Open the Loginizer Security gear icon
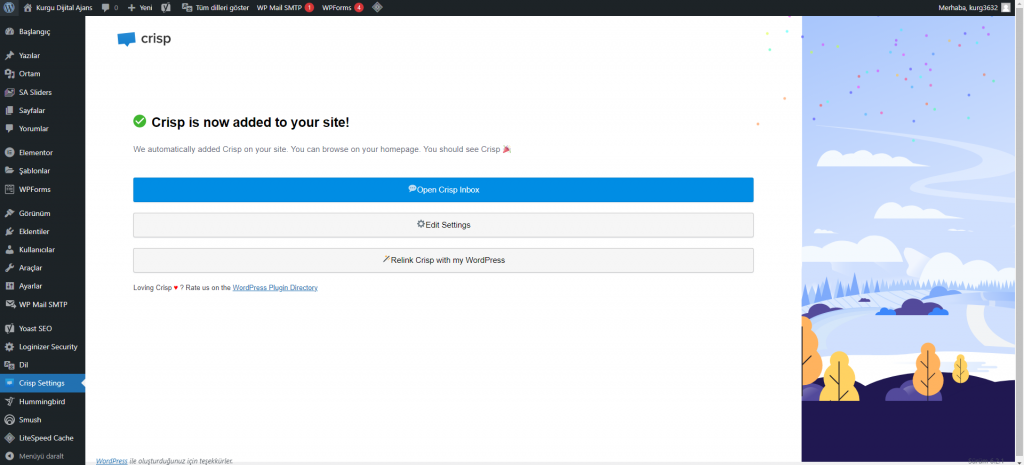Screen dimensions: 1024x465 click(x=9, y=347)
